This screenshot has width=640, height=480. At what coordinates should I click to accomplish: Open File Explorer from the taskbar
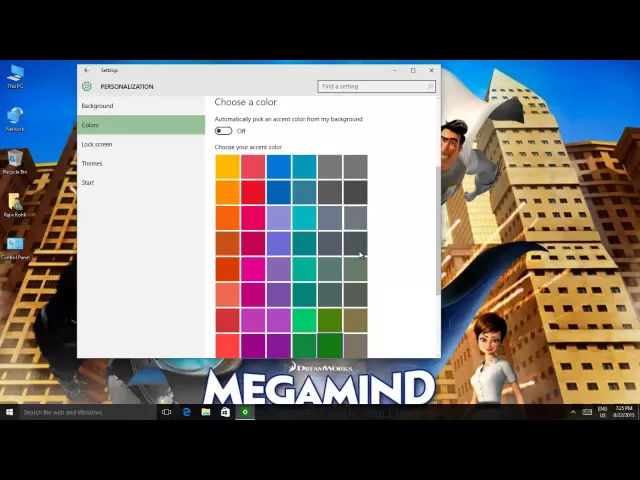point(206,412)
